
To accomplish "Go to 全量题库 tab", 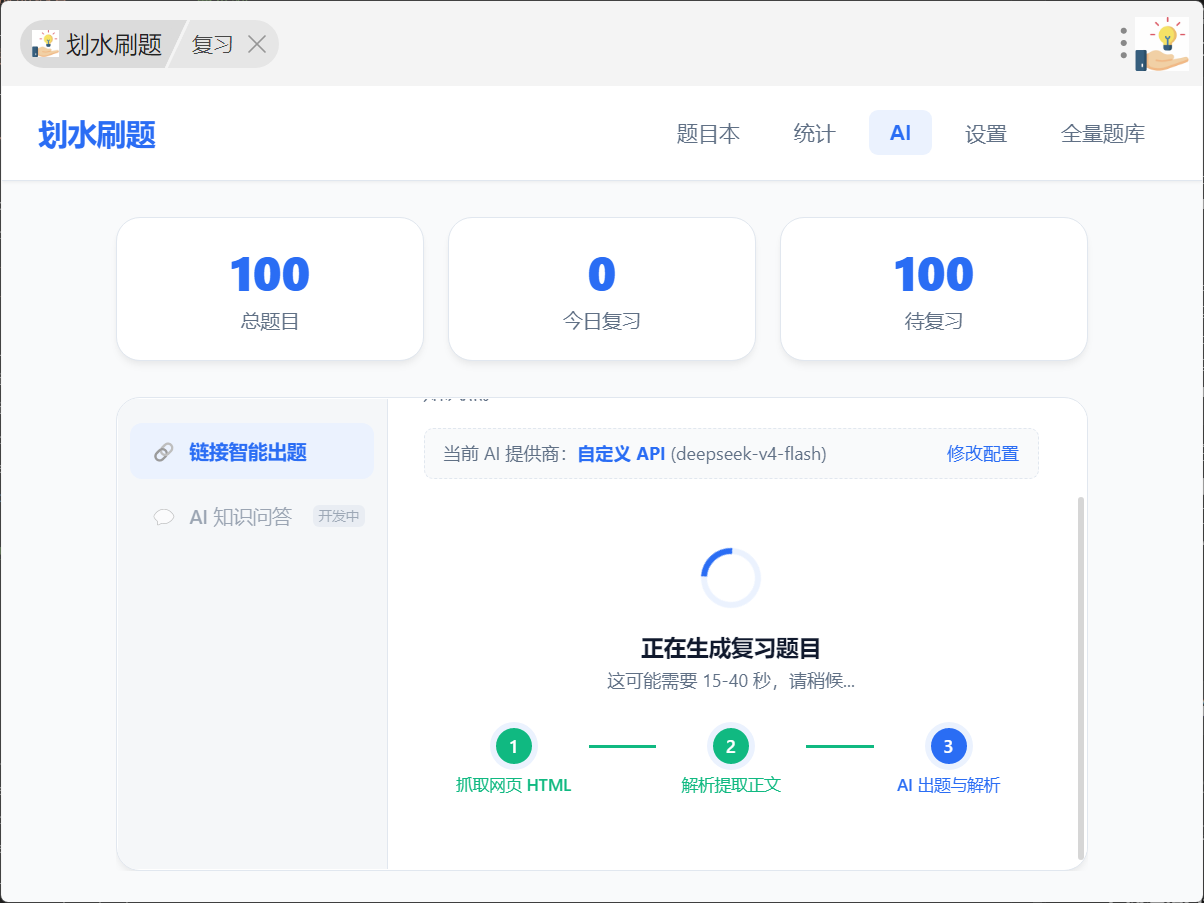I will tap(1103, 133).
